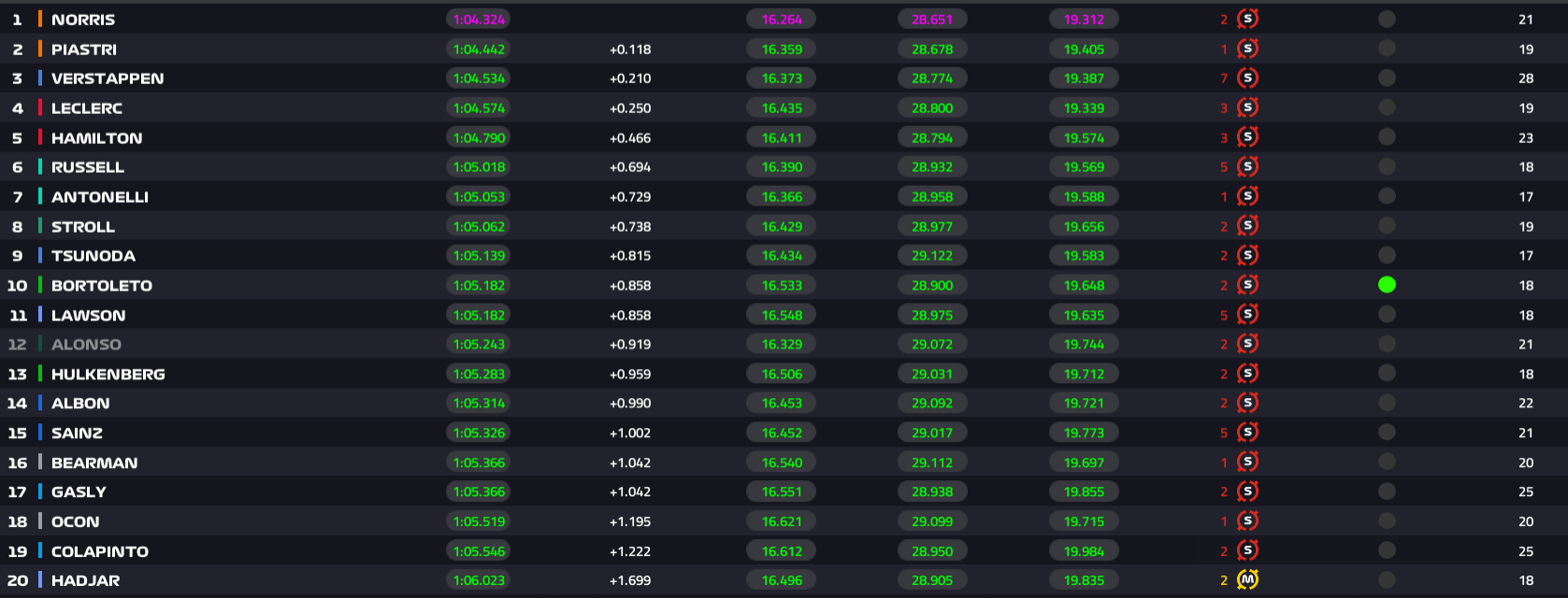
Task: Select the tyre icon in Russell's row
Action: pos(1247,167)
